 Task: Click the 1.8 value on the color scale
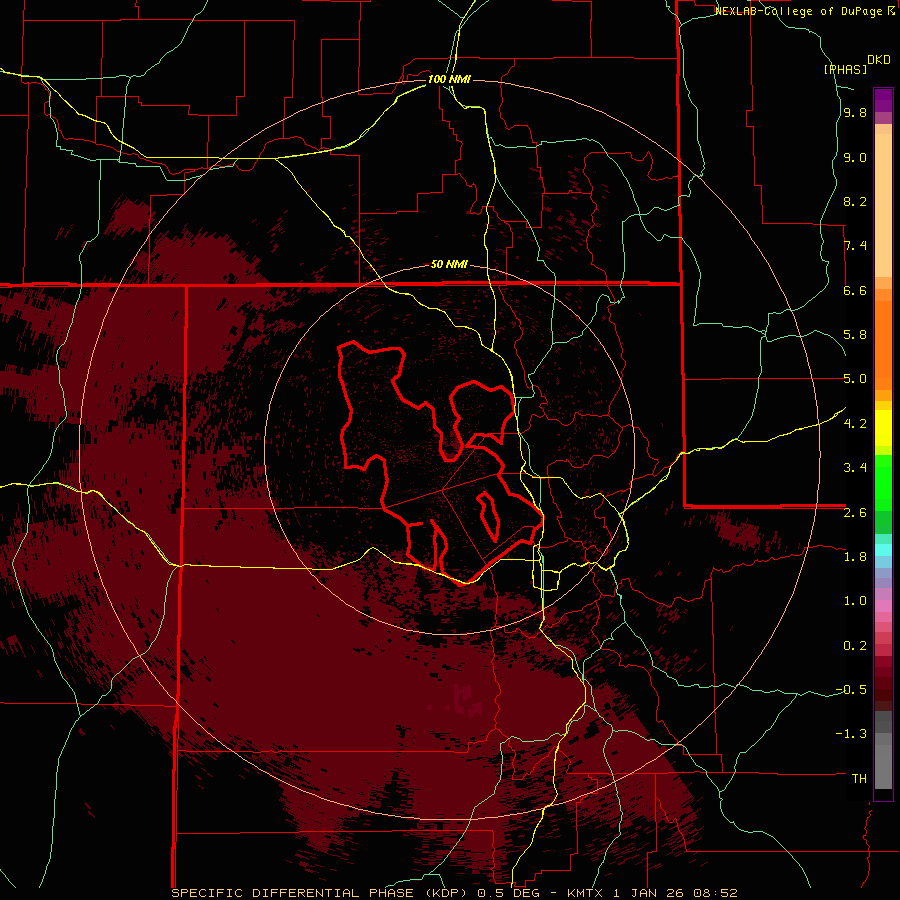(x=855, y=557)
